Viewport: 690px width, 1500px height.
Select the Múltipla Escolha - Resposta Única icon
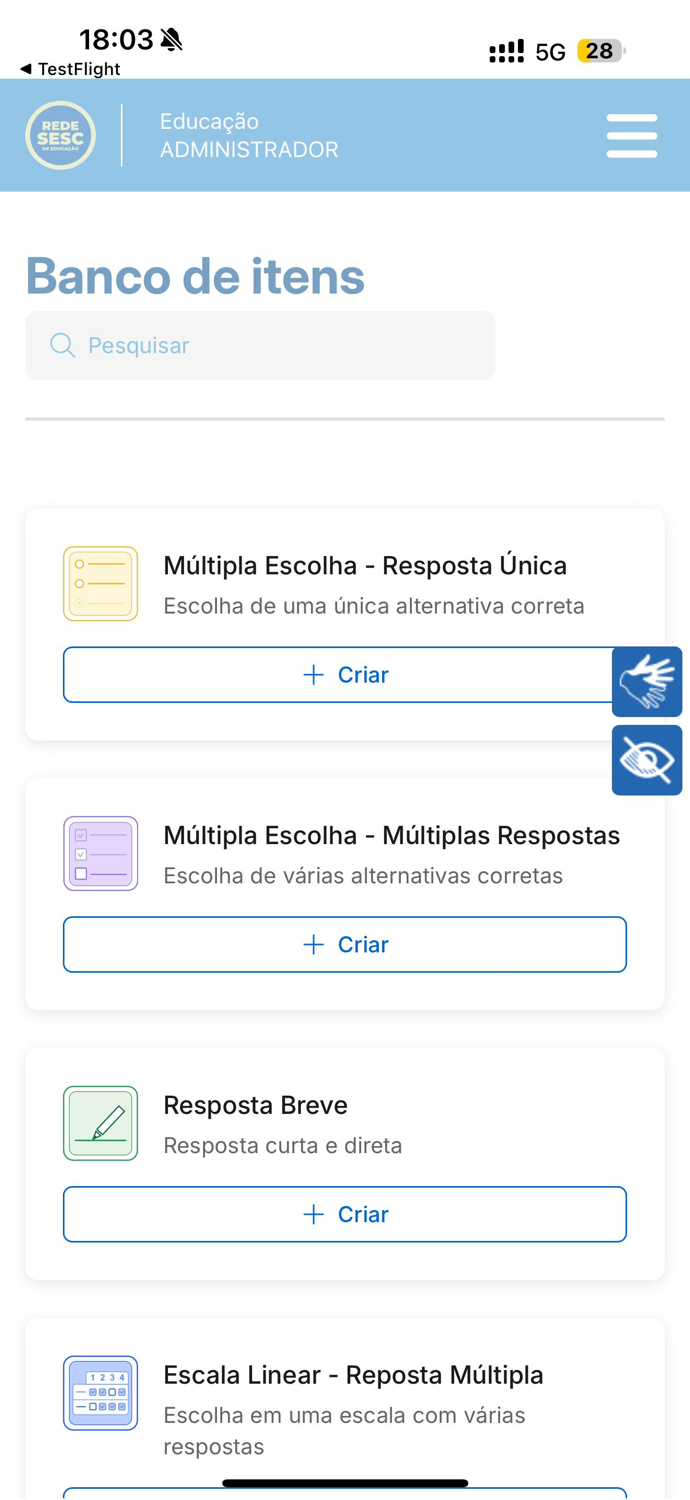100,582
